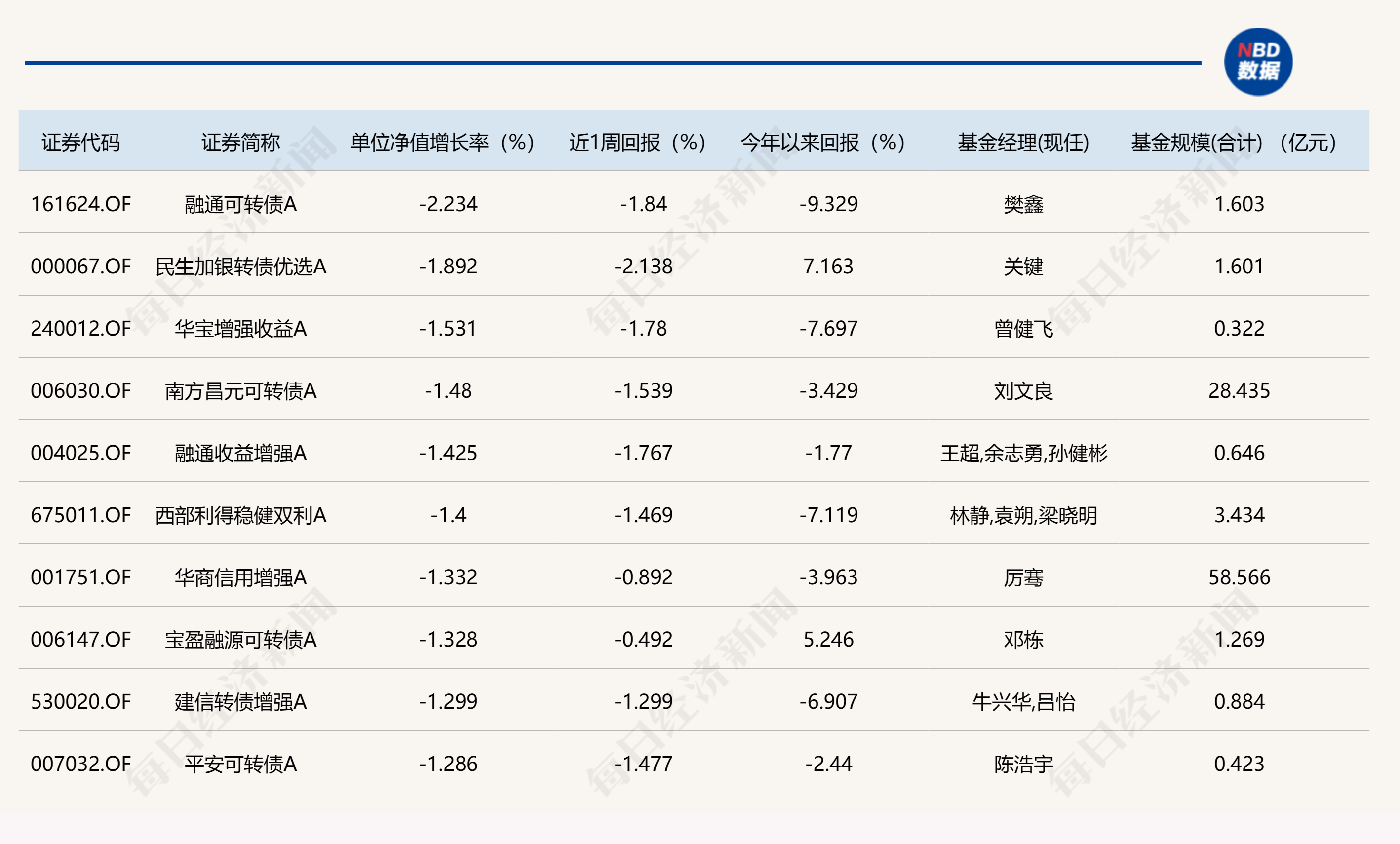
Task: Select code 240012.OF
Action: [x=80, y=328]
